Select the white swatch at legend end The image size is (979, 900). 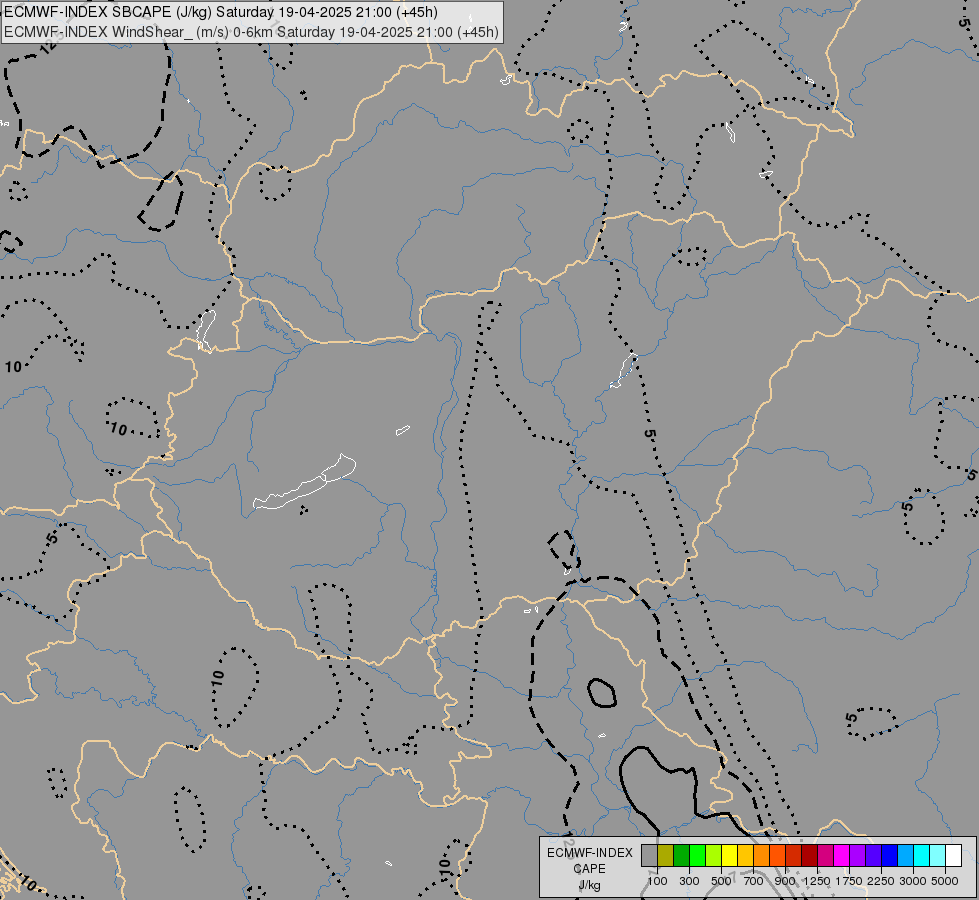(954, 856)
